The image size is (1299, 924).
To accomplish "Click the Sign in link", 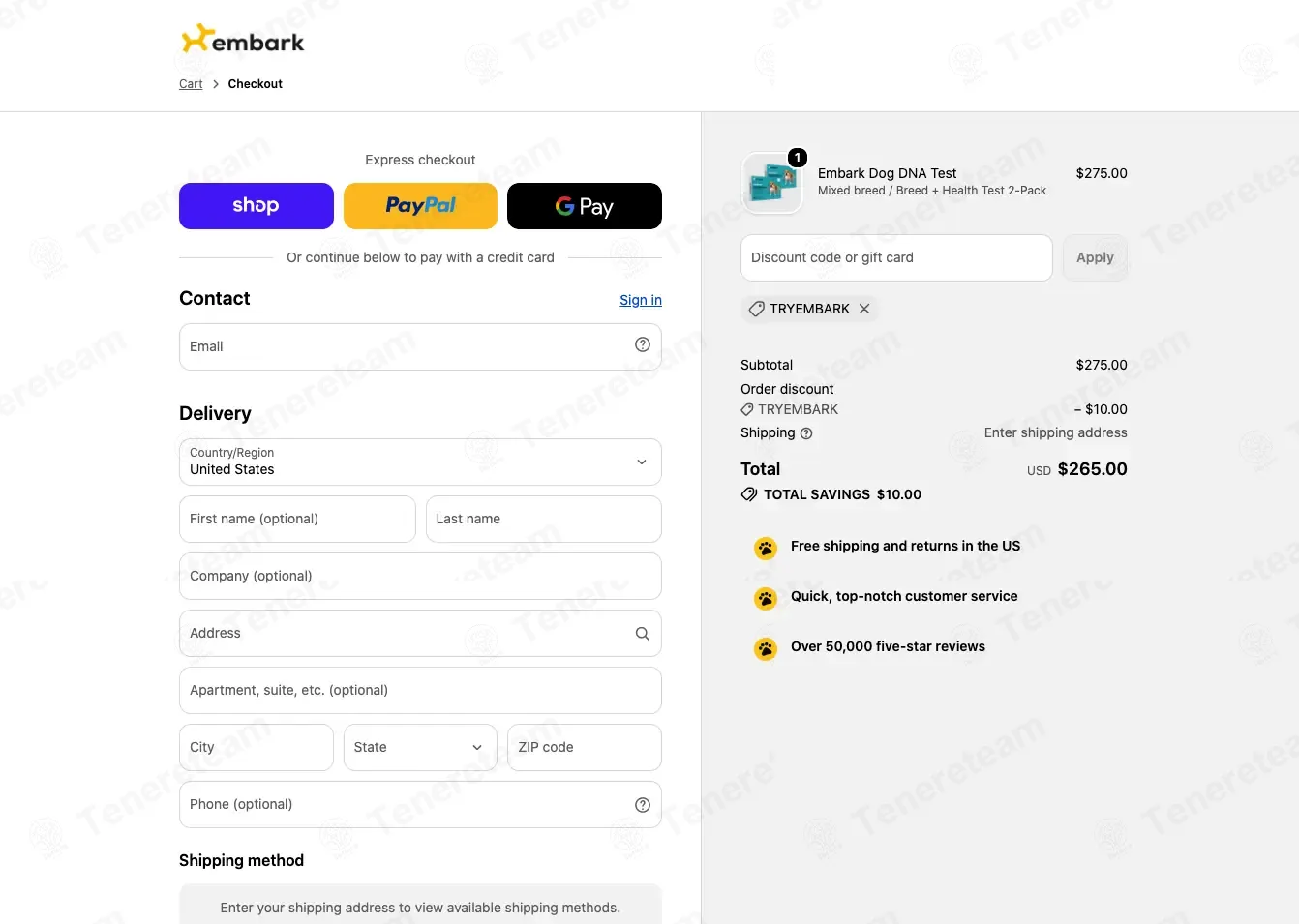I will coord(641,300).
